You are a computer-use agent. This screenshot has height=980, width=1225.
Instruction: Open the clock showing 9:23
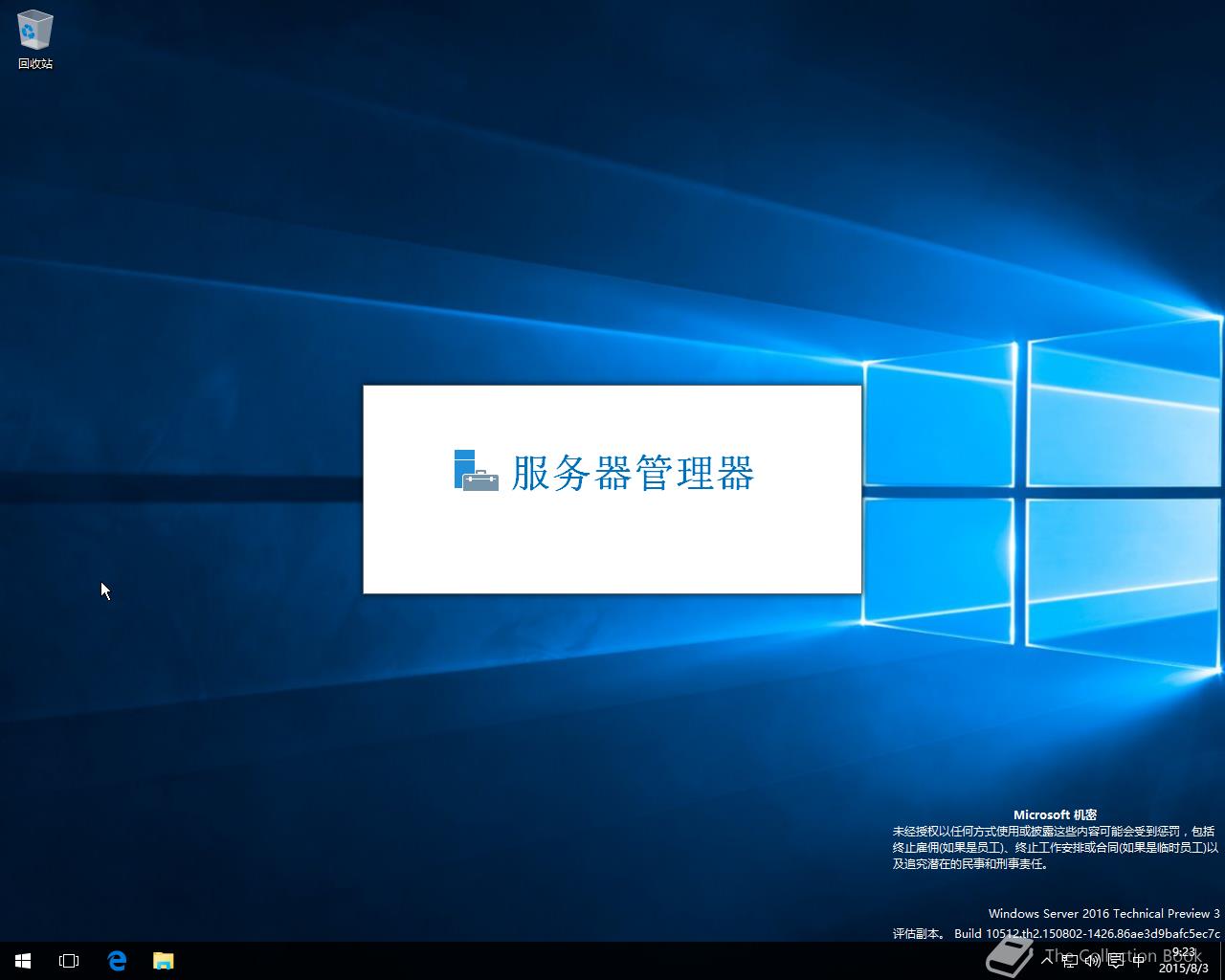click(1184, 961)
